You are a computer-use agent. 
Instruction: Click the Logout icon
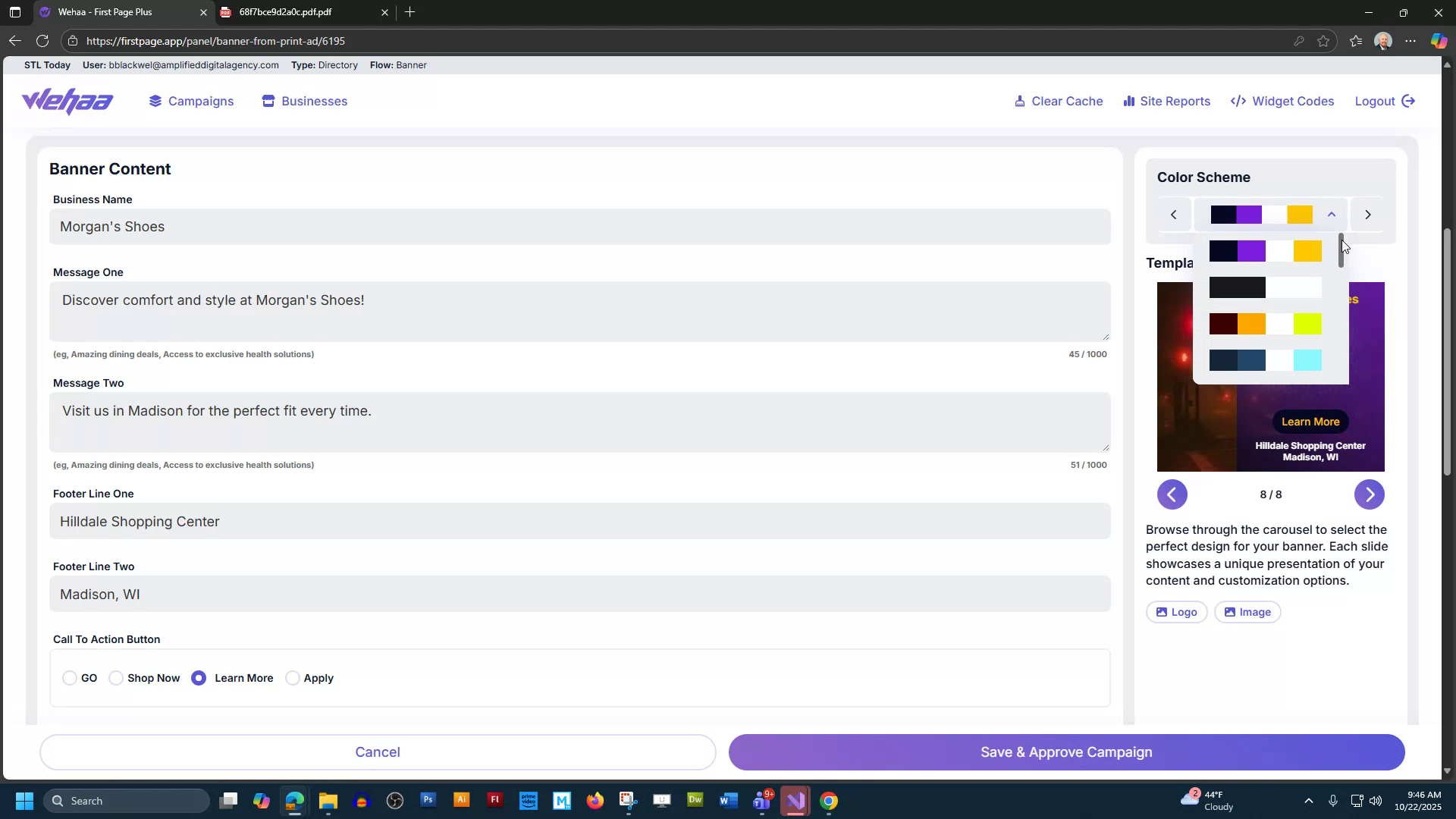[1408, 101]
